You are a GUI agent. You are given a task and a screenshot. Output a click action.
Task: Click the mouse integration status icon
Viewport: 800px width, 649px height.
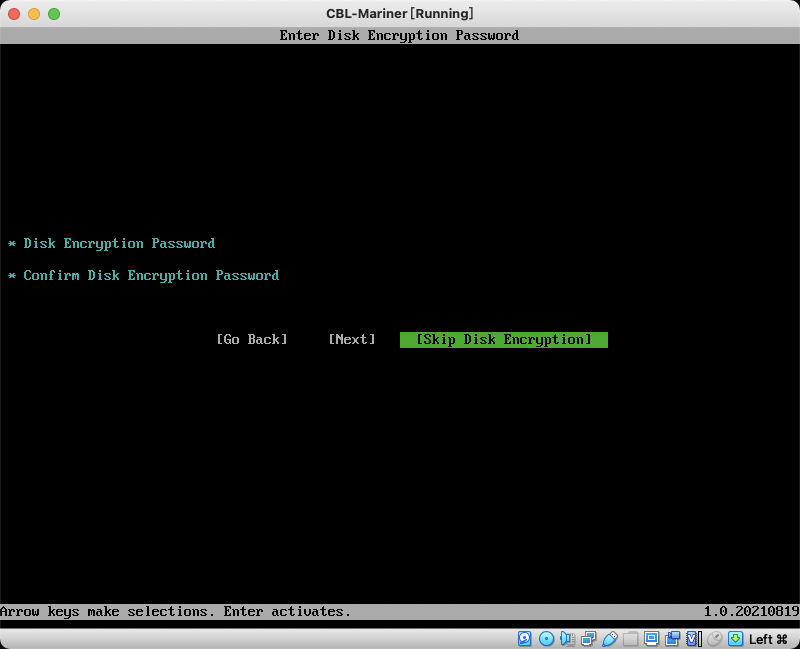[714, 638]
